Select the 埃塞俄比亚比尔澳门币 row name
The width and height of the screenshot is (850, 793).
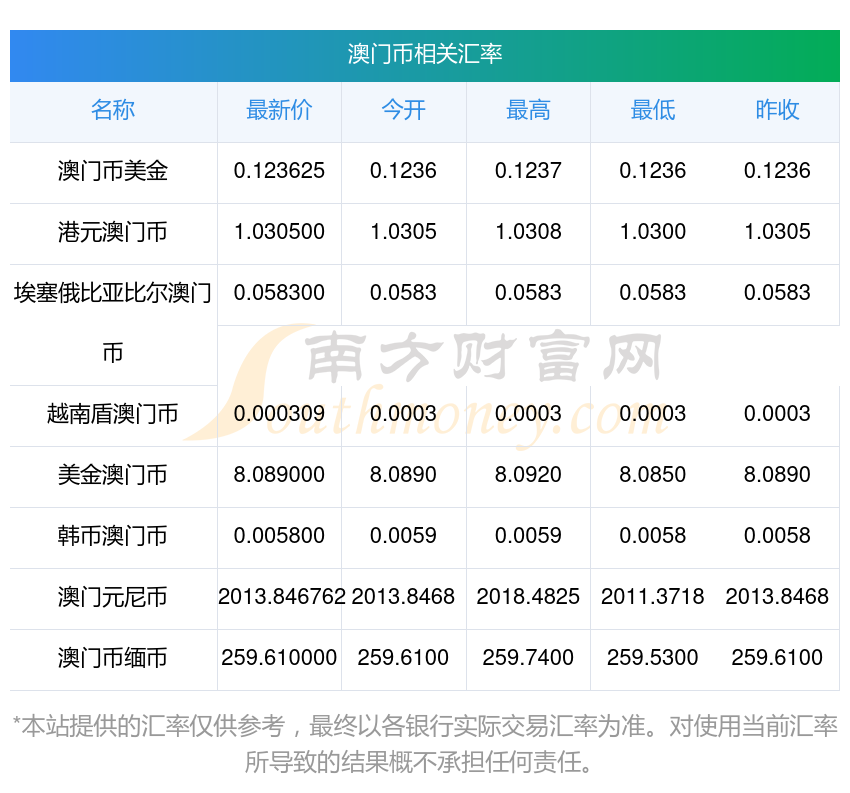pos(113,323)
